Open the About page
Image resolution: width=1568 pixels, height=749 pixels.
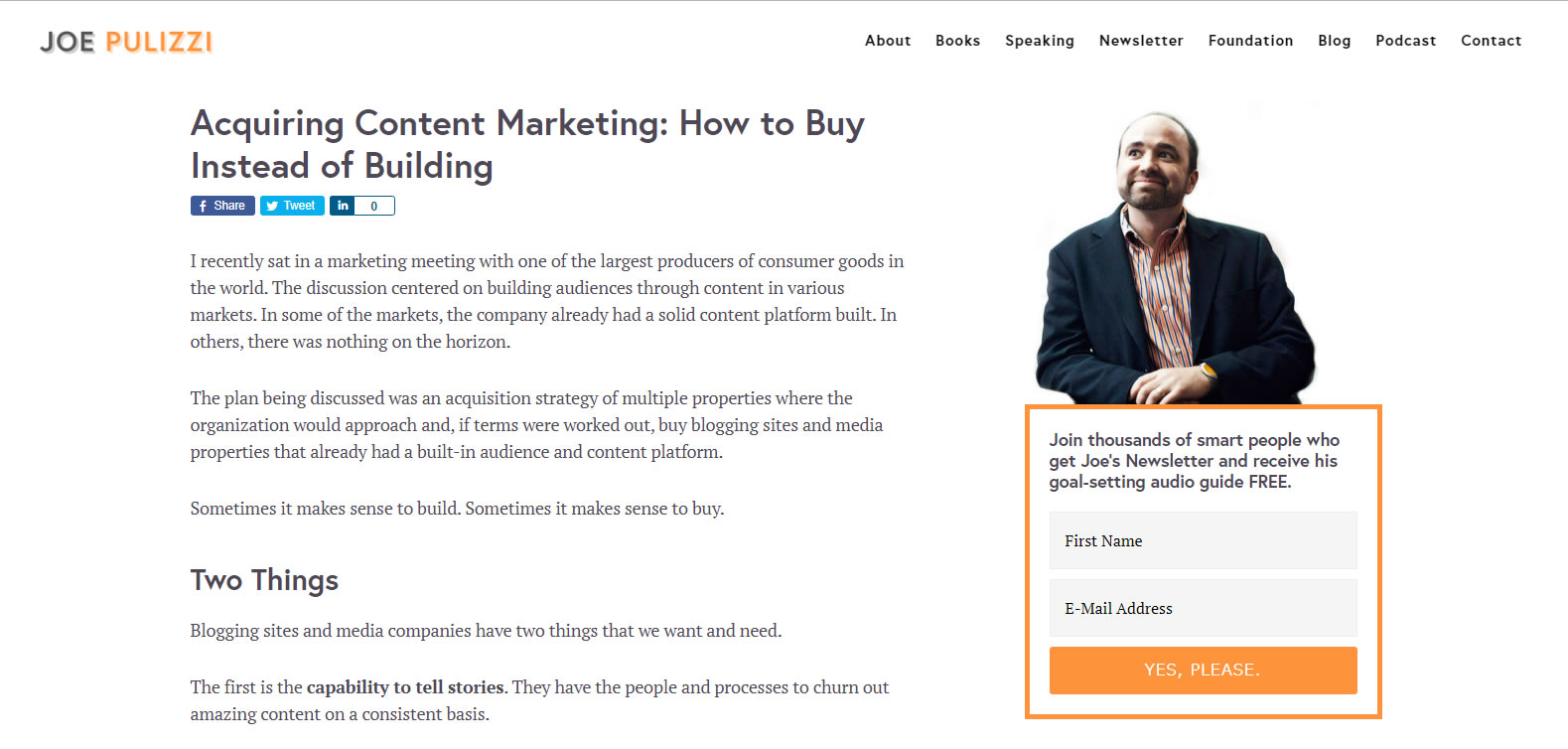point(888,41)
